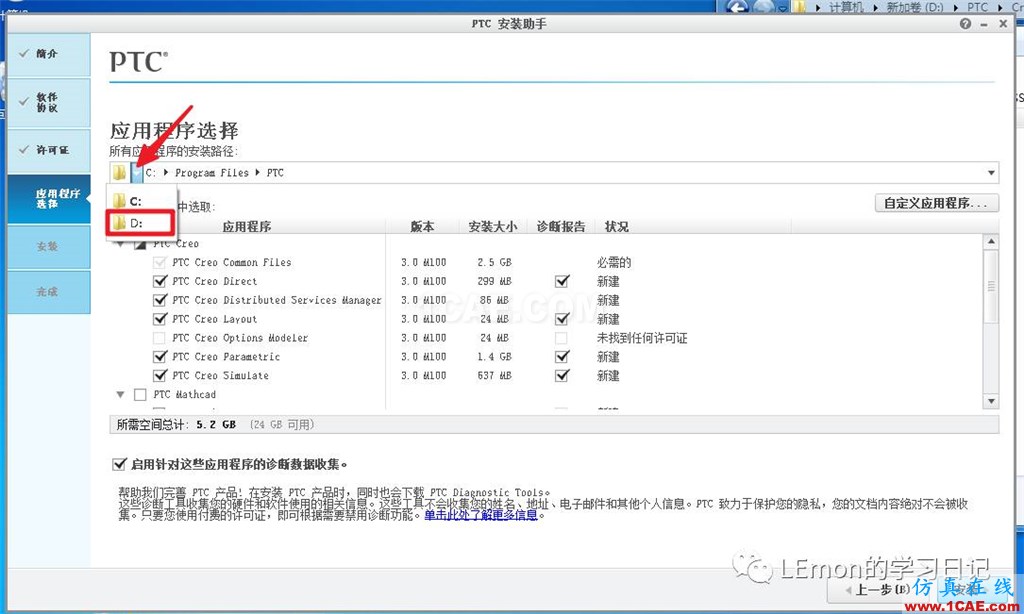Click Explorer back button in background window
Image resolution: width=1024 pixels, height=614 pixels.
[x=737, y=7]
